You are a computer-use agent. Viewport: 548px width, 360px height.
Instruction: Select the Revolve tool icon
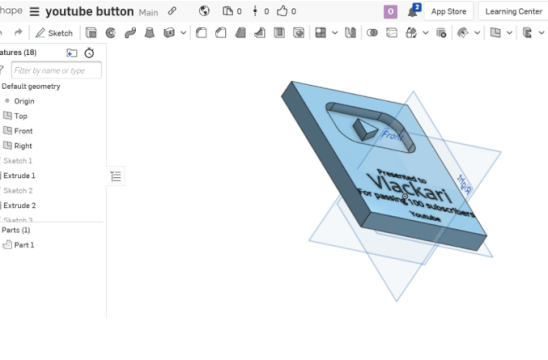point(110,33)
